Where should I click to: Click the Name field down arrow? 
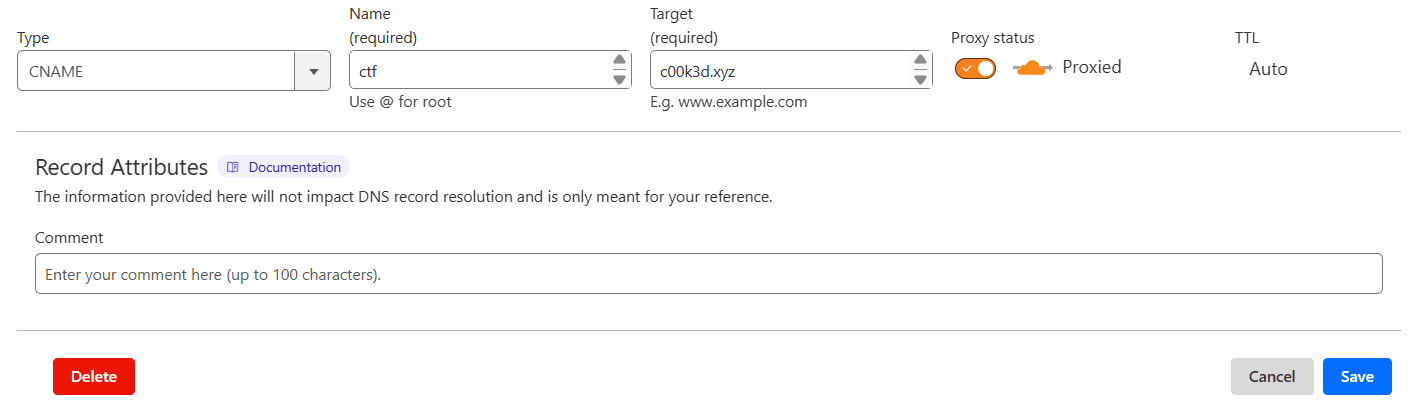click(x=619, y=80)
